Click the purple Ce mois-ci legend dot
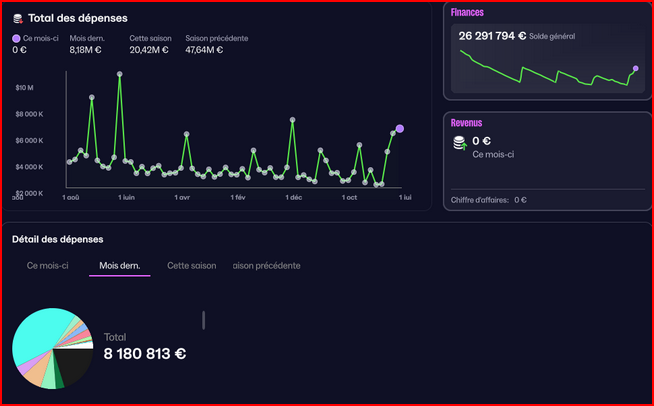The height and width of the screenshot is (406, 654). tap(16, 38)
